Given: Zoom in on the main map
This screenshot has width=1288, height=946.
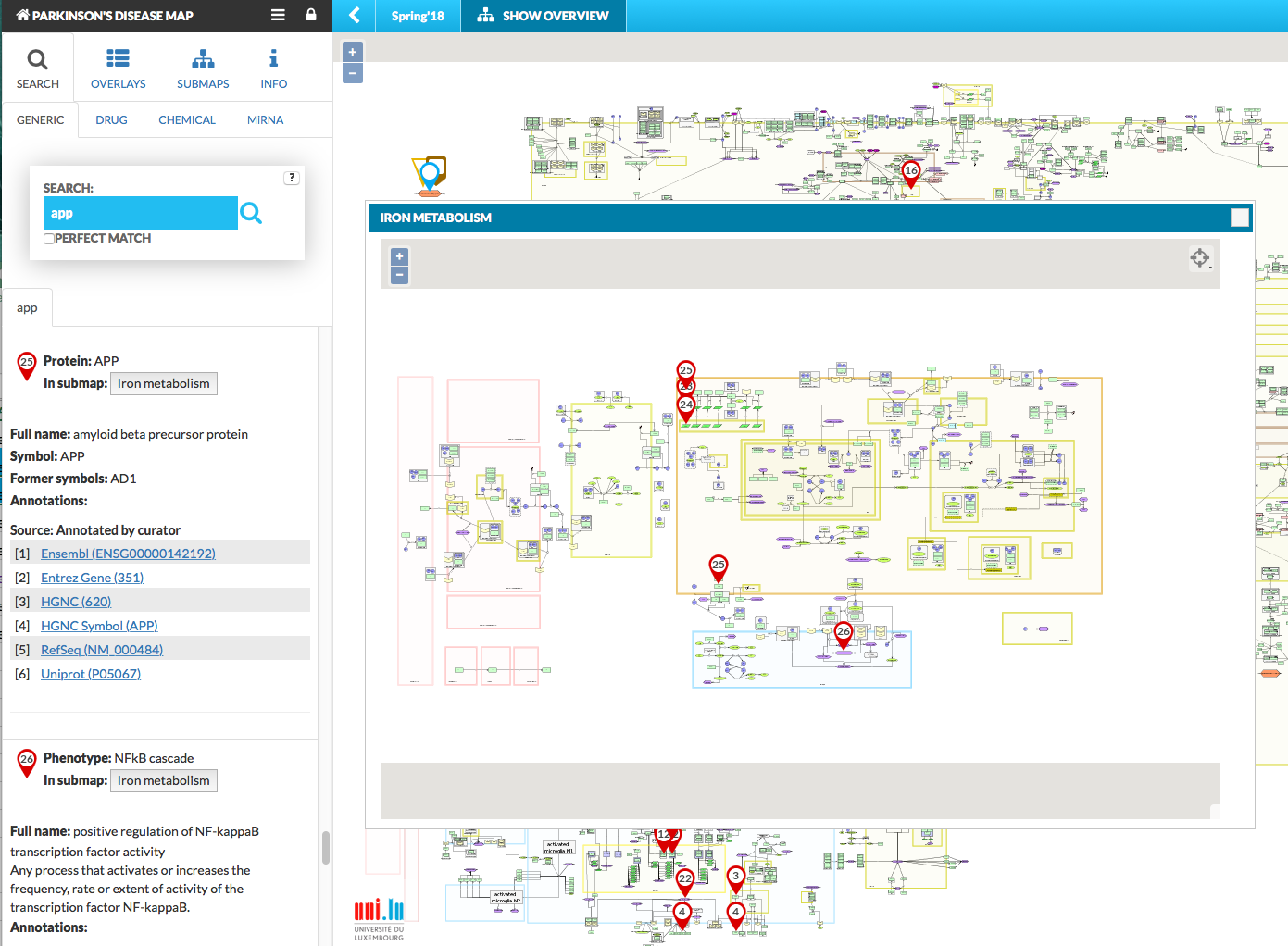Looking at the screenshot, I should pyautogui.click(x=352, y=53).
